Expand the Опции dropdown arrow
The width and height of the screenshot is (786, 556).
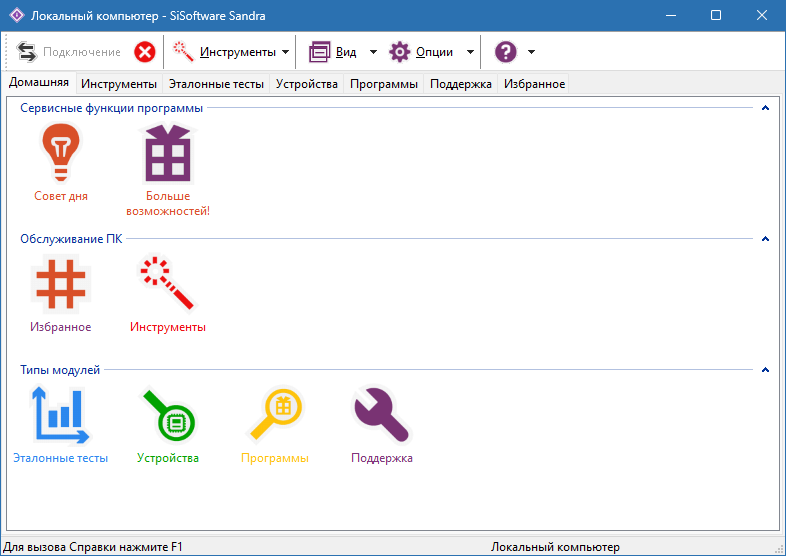click(x=470, y=52)
